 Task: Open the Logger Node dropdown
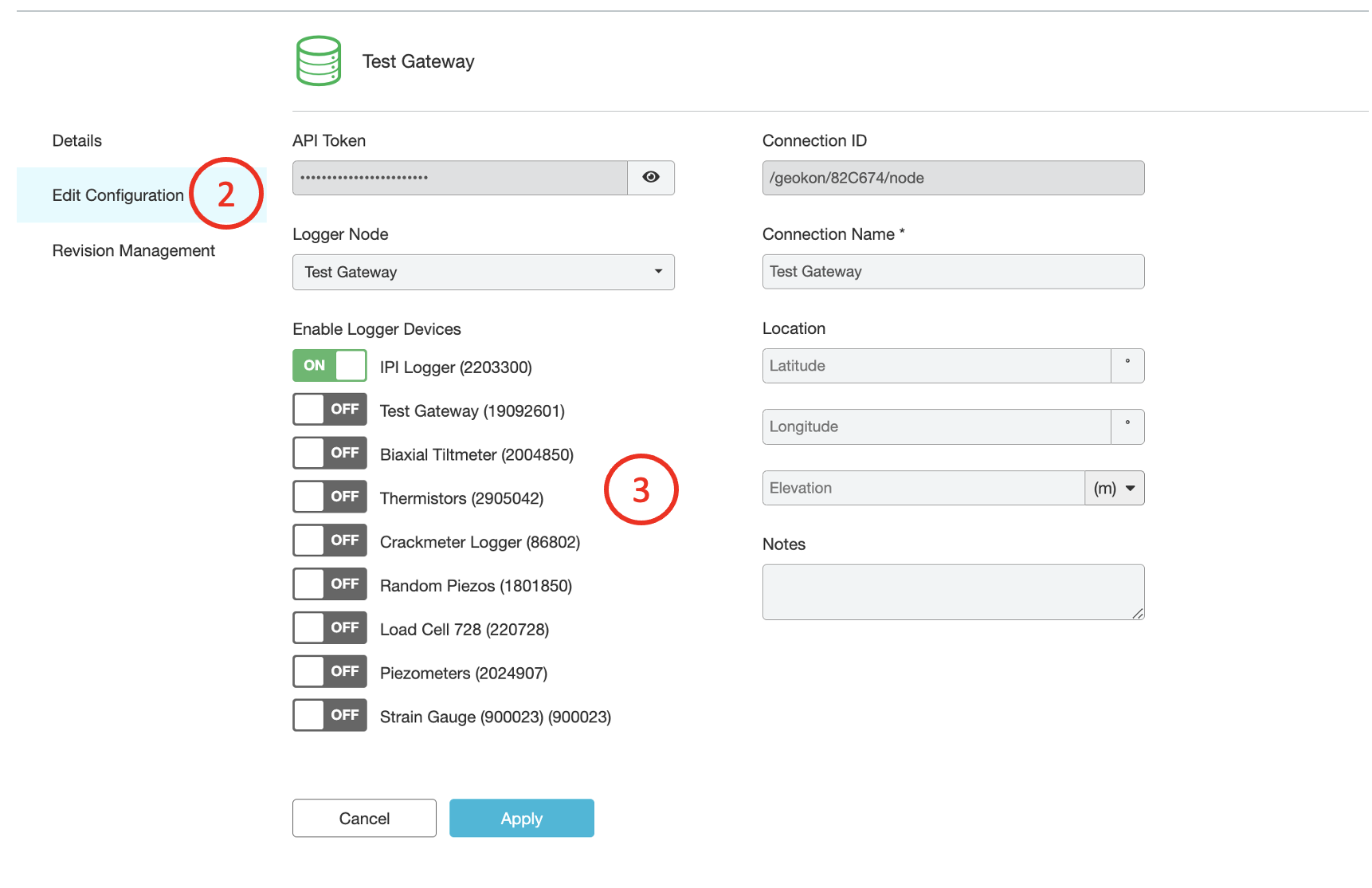tap(483, 273)
